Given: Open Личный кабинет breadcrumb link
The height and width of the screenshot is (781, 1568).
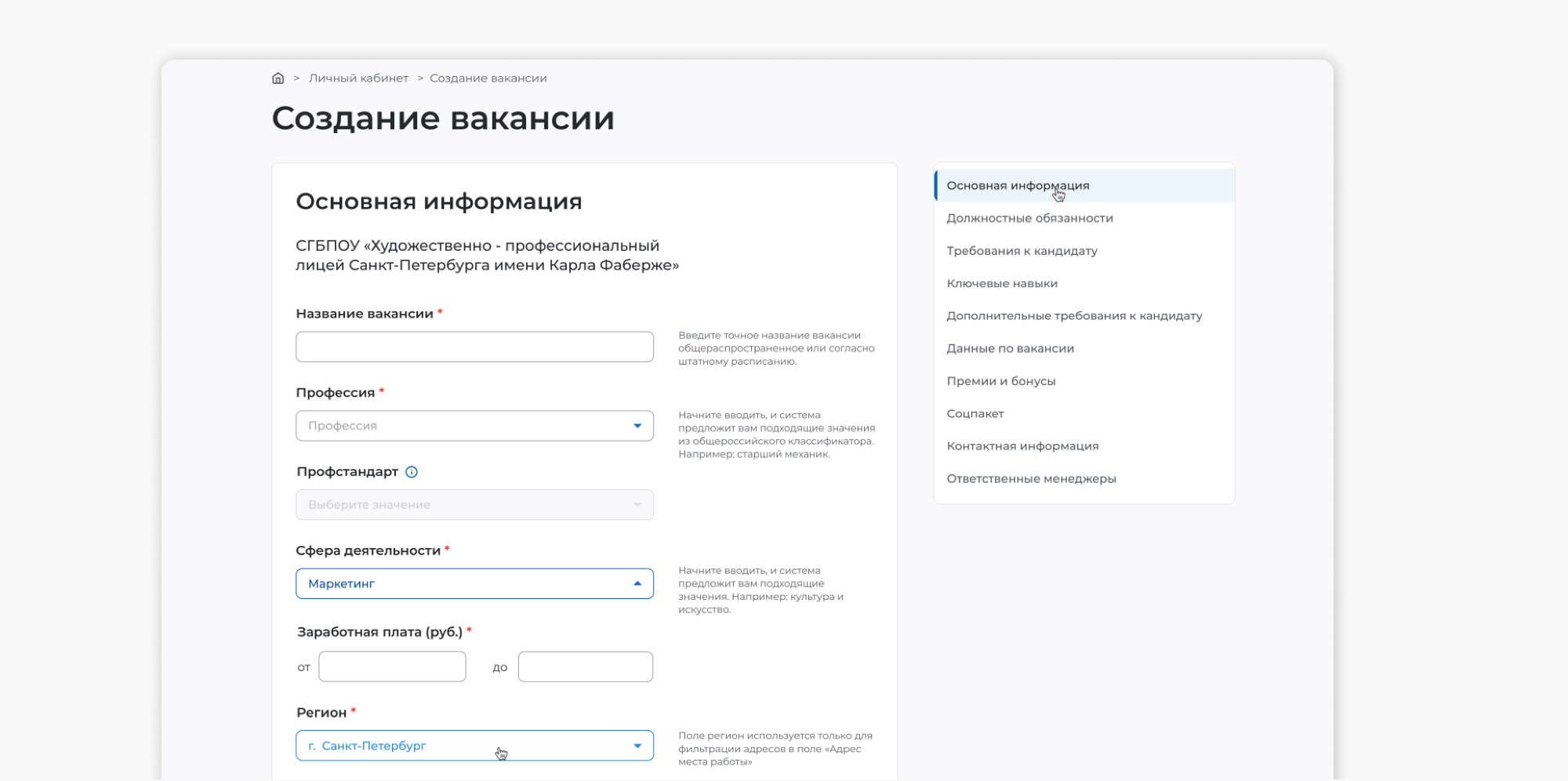Looking at the screenshot, I should pos(358,78).
